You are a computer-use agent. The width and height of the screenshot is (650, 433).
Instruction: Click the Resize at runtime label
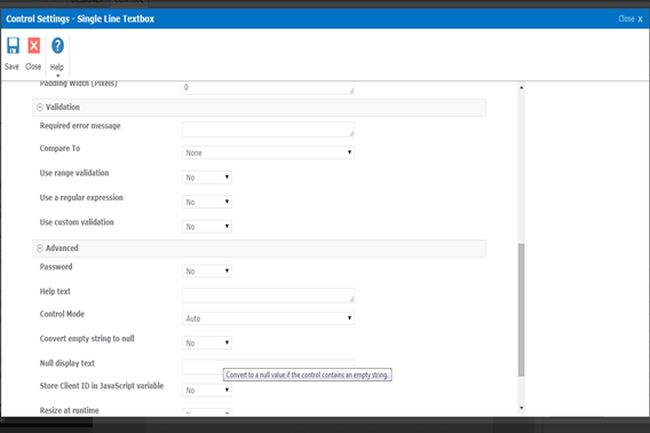pyautogui.click(x=69, y=411)
